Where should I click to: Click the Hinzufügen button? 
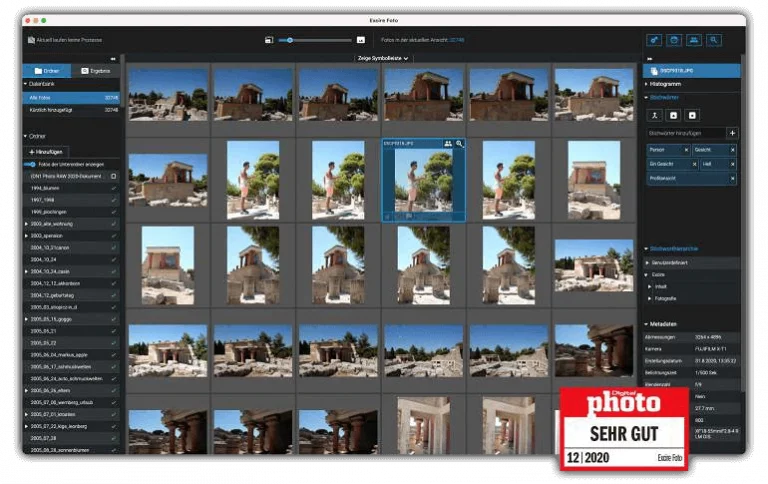click(46, 151)
